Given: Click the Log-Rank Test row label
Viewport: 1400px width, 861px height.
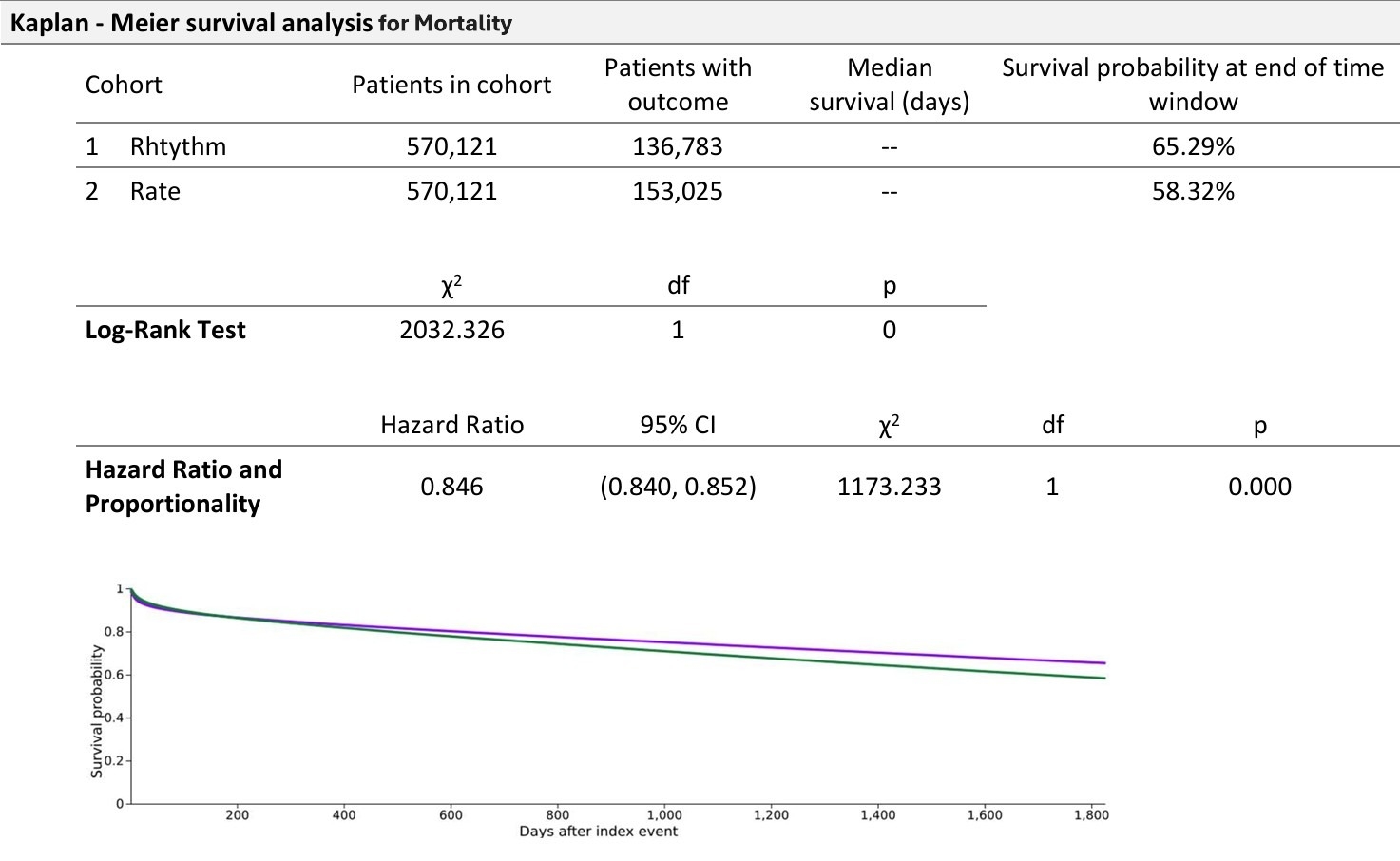Looking at the screenshot, I should click(x=165, y=330).
